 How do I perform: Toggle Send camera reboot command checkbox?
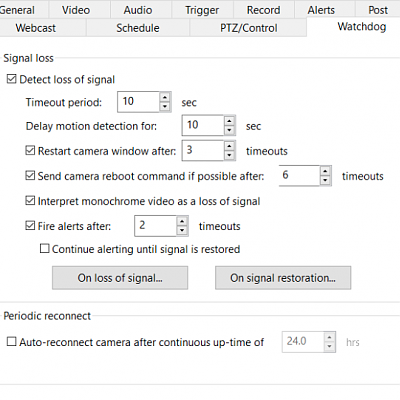point(30,175)
